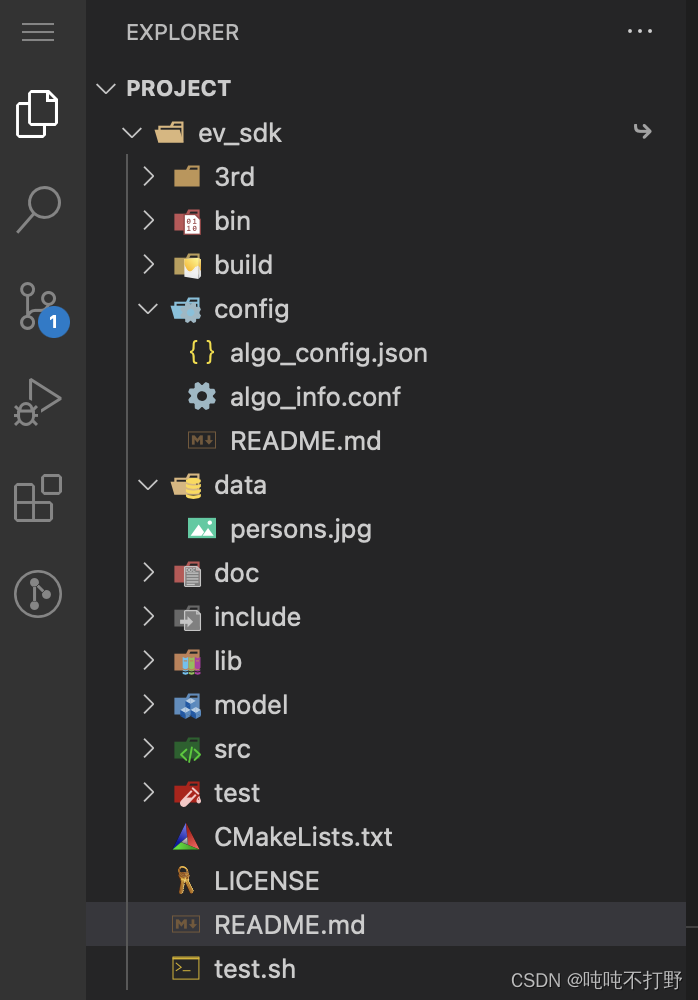Open the Git Graph circular icon
The image size is (698, 1000).
coord(38,594)
